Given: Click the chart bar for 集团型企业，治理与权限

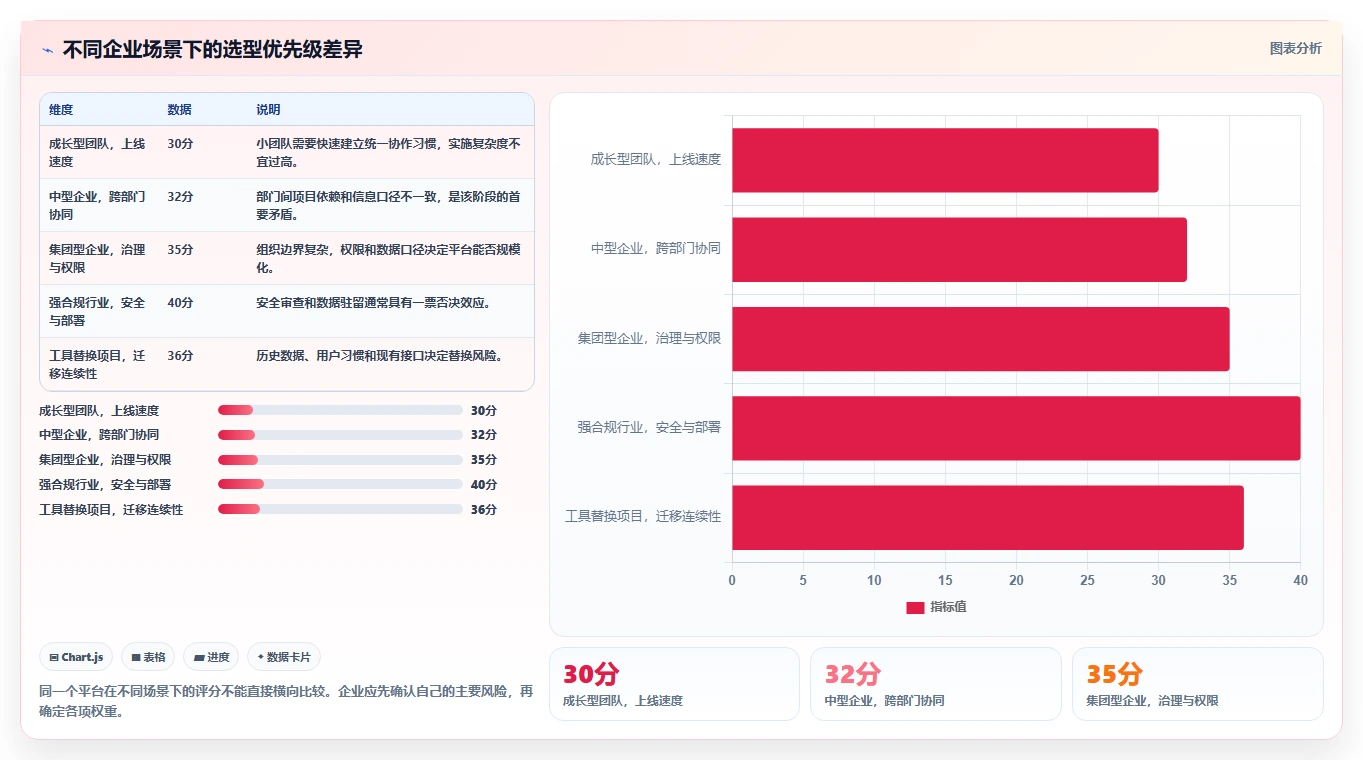Looking at the screenshot, I should (x=981, y=338).
